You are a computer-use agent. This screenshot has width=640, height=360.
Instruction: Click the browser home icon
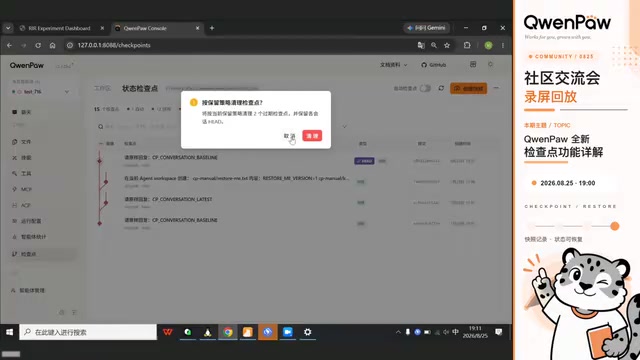tap(52, 45)
